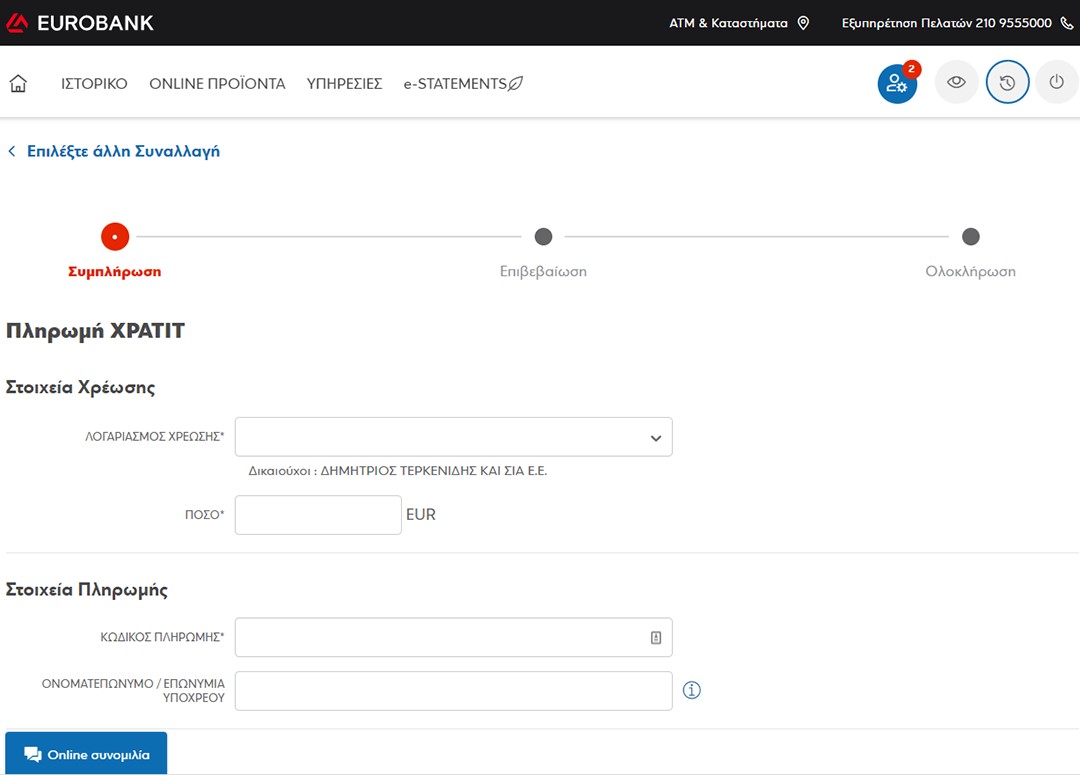
Task: Focus the ΚΩΔΙΚΟΣ ΠΛΗΡΩΜΗΣ input field
Action: 440,637
